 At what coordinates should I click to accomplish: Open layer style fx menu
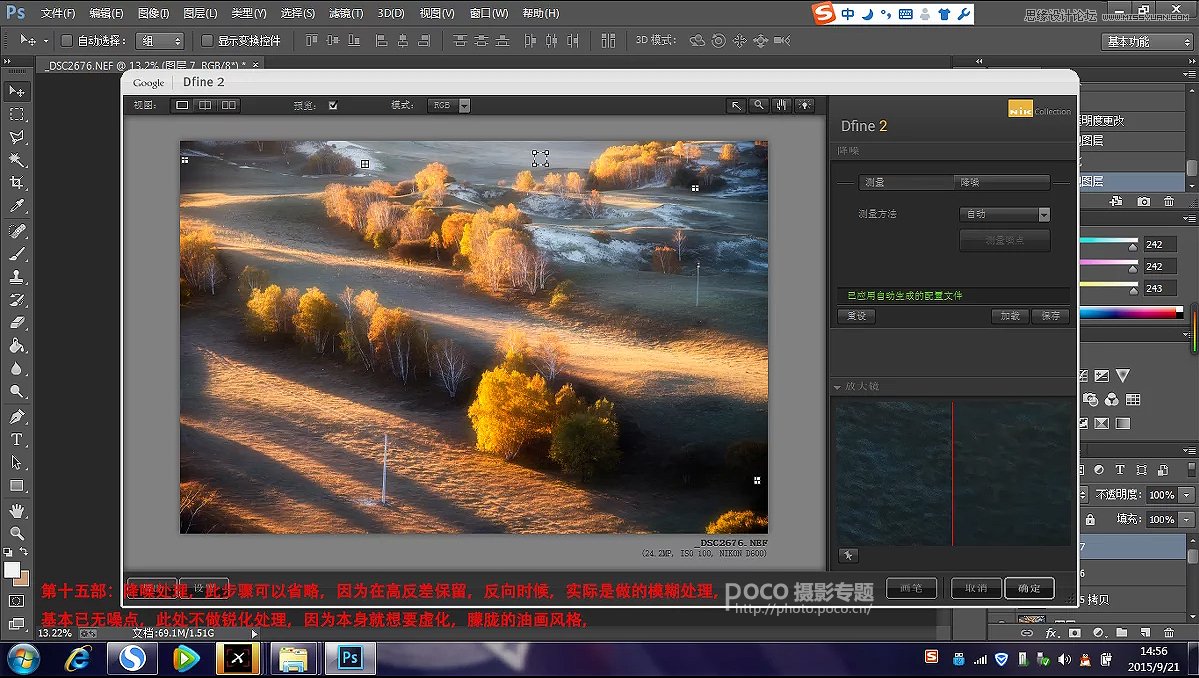point(1051,633)
